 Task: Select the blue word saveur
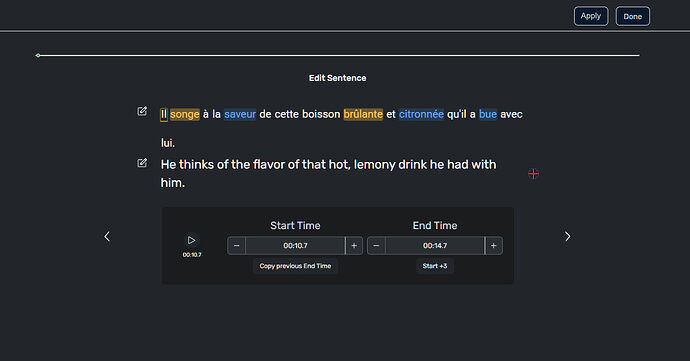240,114
